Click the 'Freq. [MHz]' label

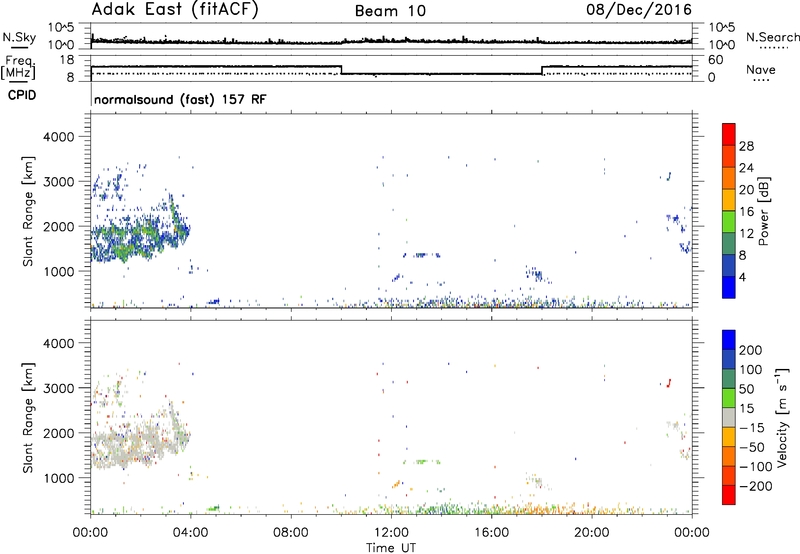click(19, 67)
